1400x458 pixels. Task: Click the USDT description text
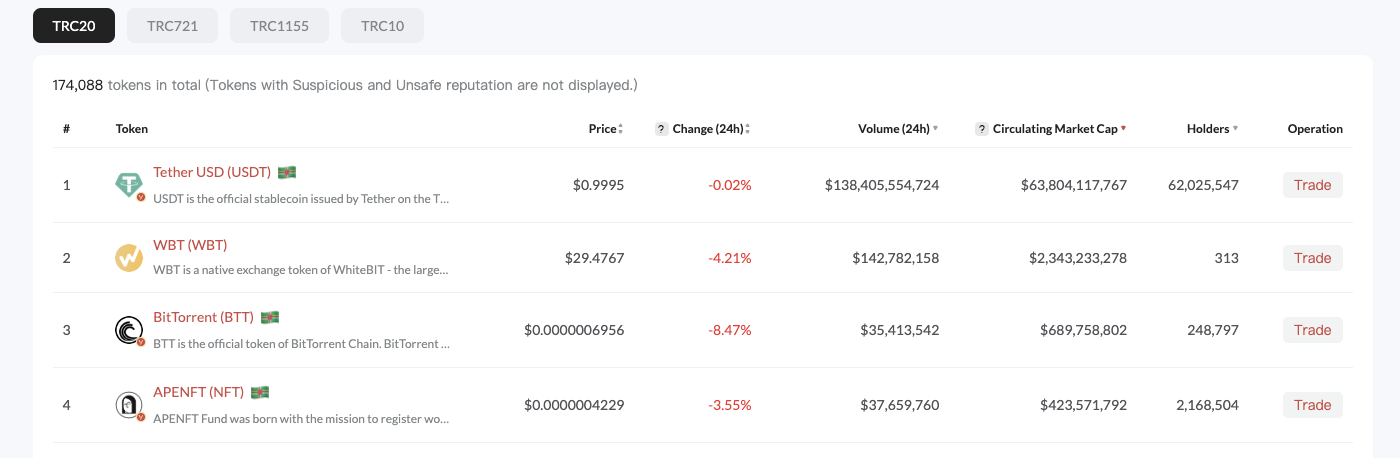pos(301,198)
